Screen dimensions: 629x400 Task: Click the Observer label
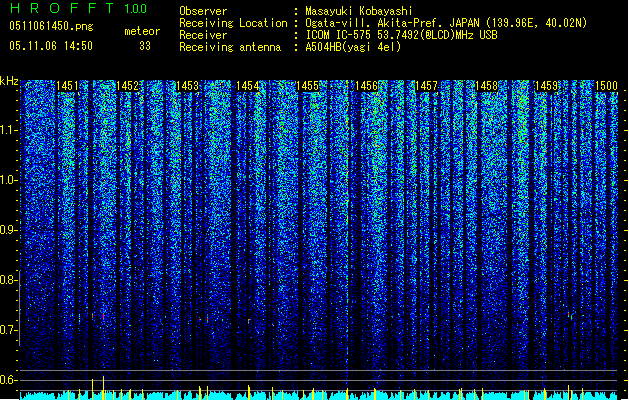(203, 11)
